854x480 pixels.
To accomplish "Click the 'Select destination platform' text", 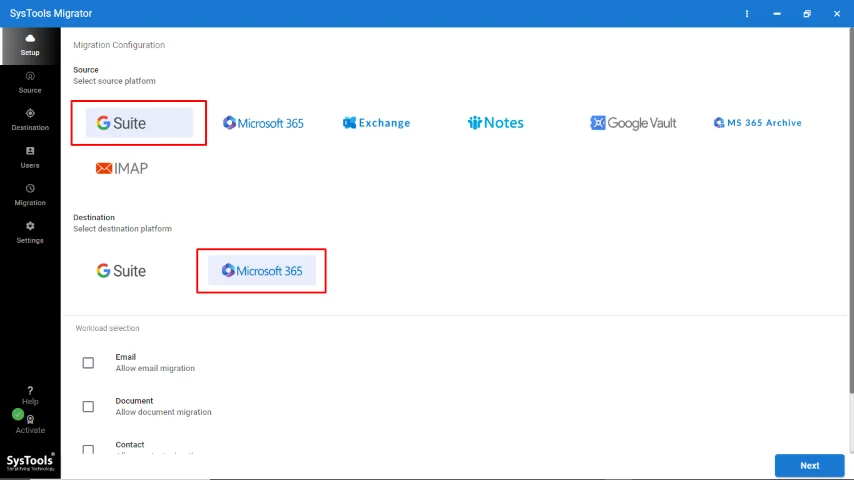I will (123, 229).
